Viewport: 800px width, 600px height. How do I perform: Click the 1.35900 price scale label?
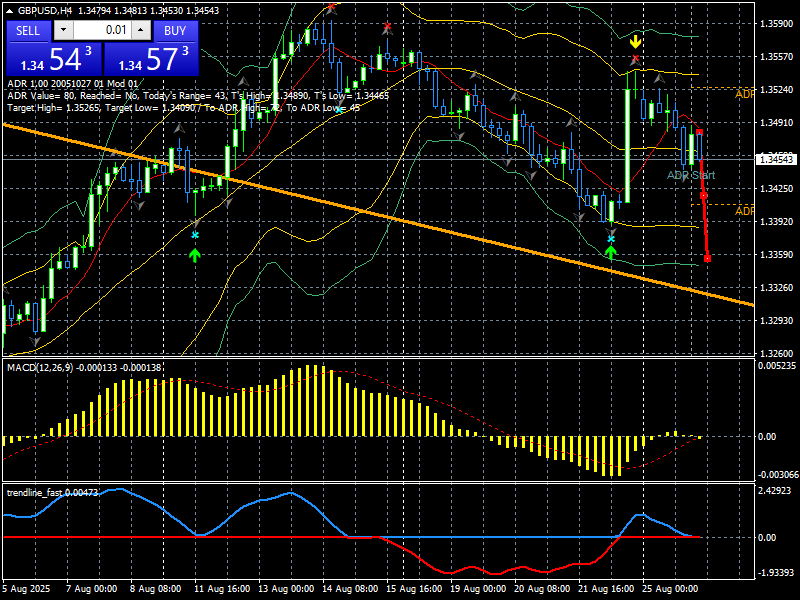coord(777,23)
